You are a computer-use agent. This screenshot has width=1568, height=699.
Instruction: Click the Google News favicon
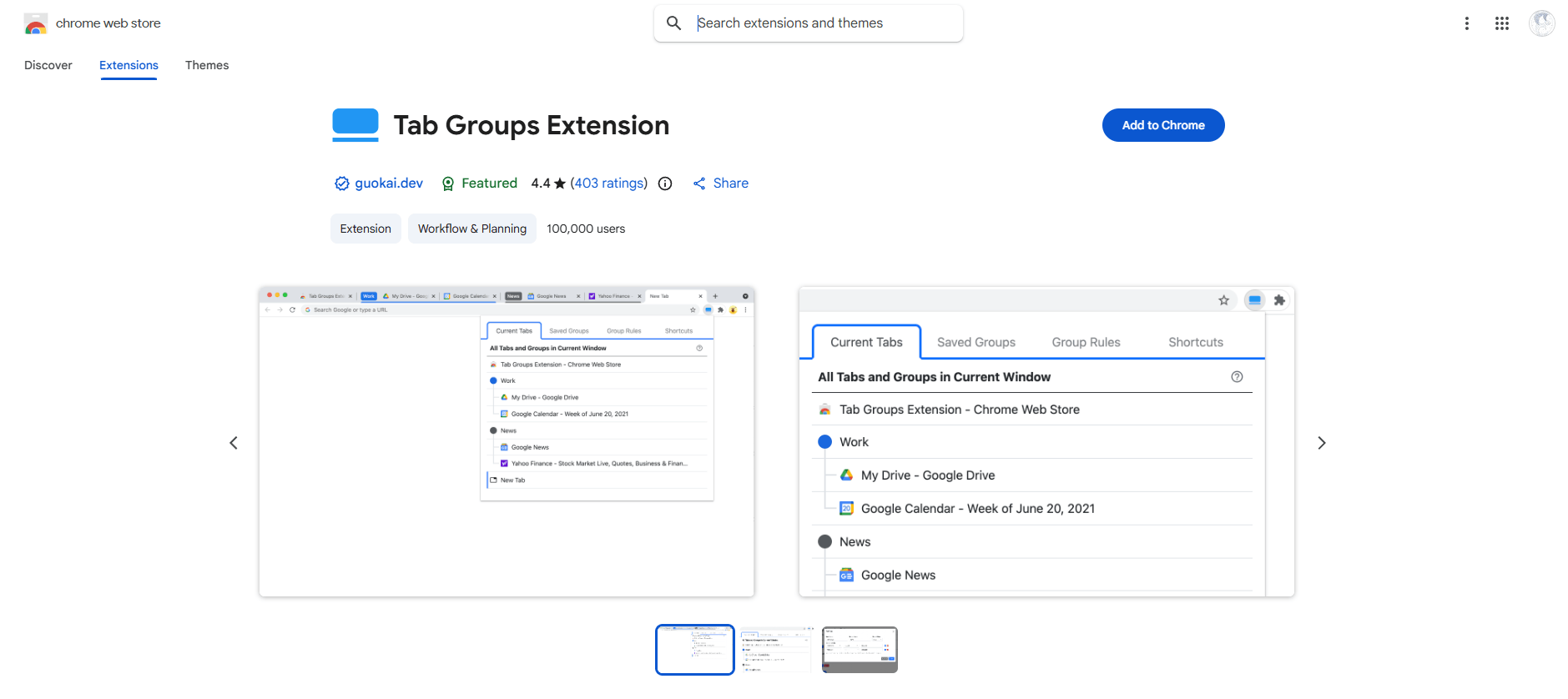pyautogui.click(x=846, y=575)
